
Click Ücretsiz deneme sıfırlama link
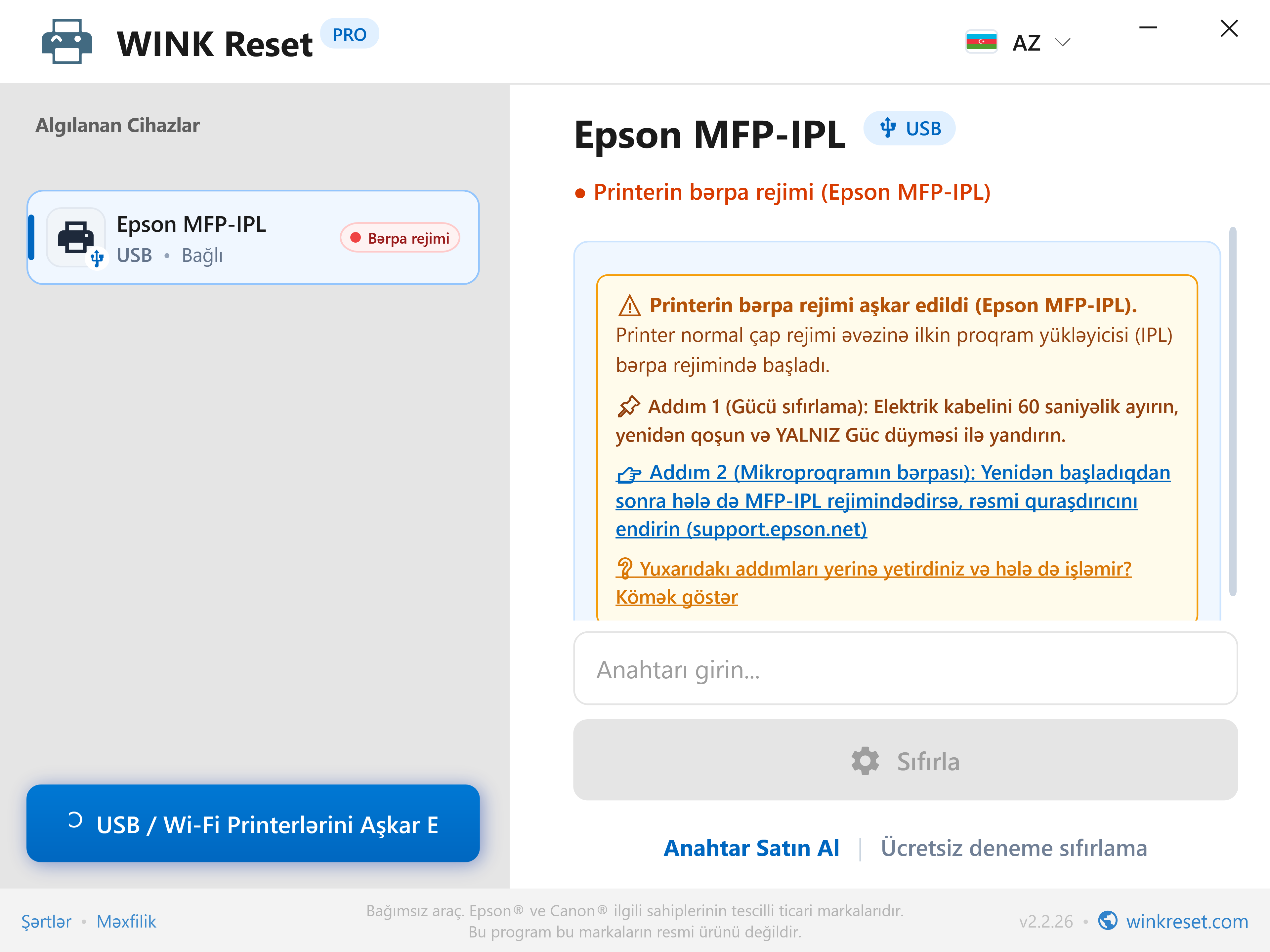point(1013,848)
